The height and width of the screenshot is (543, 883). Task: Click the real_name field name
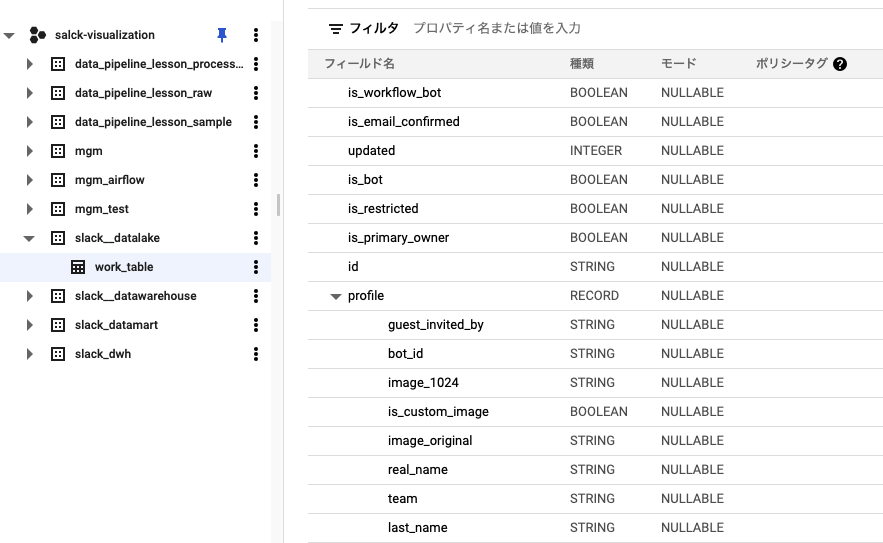click(417, 470)
